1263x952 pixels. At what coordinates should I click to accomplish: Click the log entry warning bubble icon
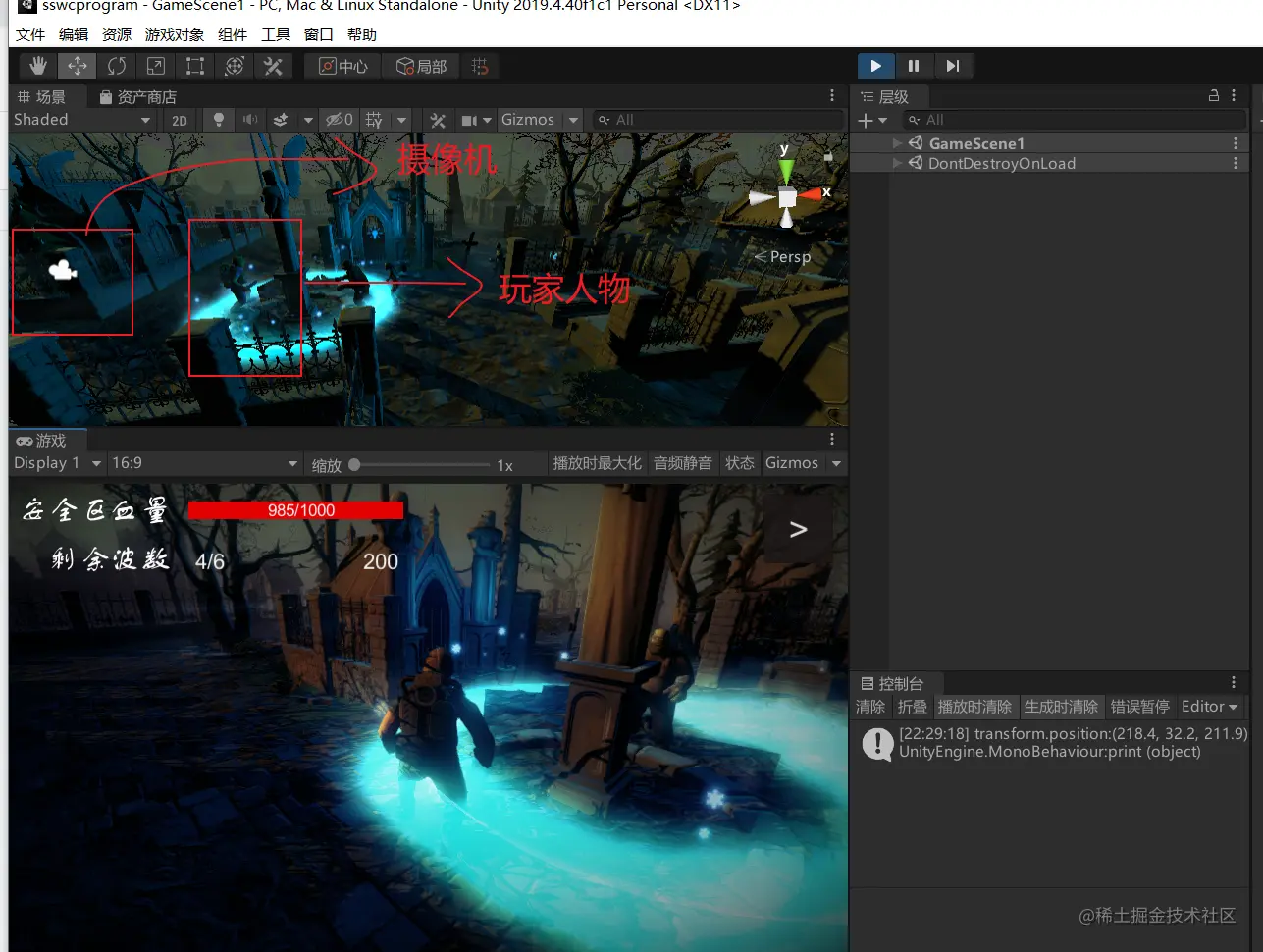(876, 743)
